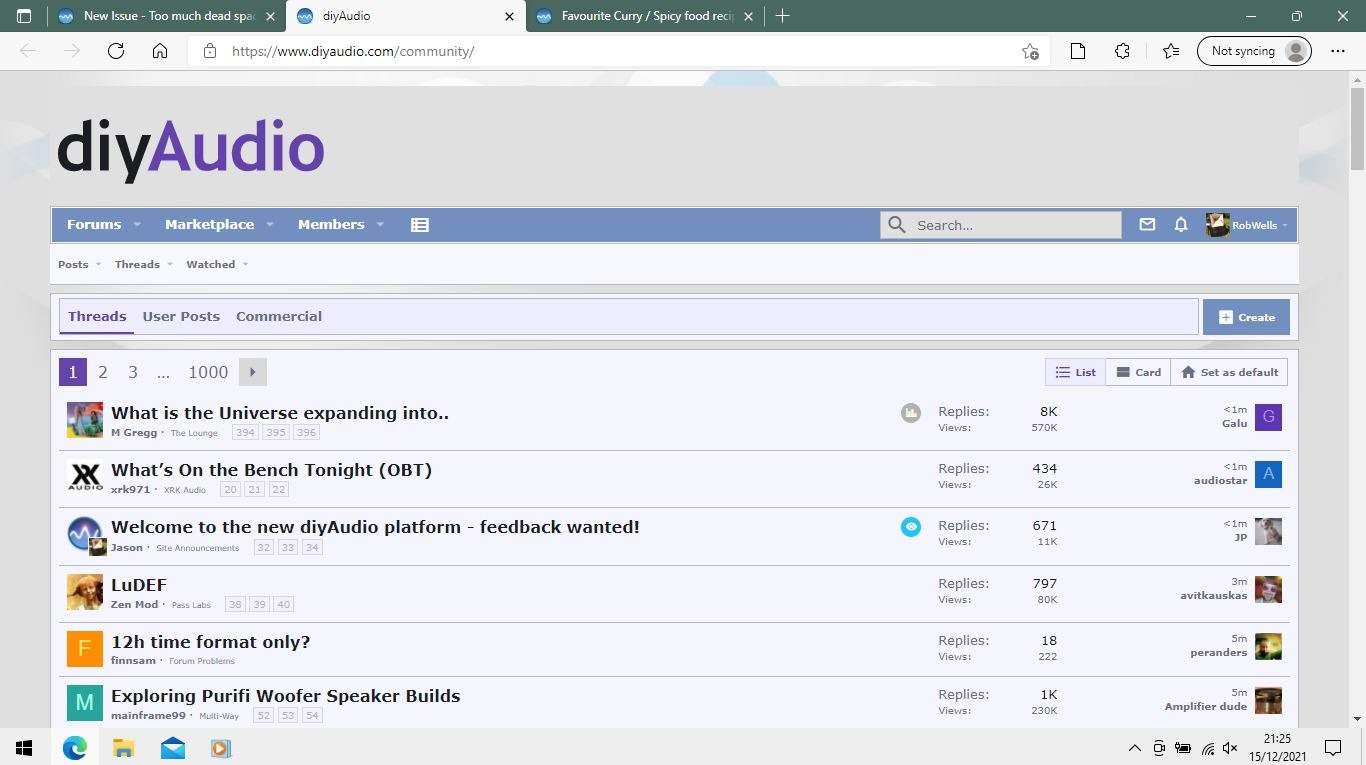This screenshot has height=765, width=1366.
Task: Expand the Members dropdown arrow
Action: (x=380, y=225)
